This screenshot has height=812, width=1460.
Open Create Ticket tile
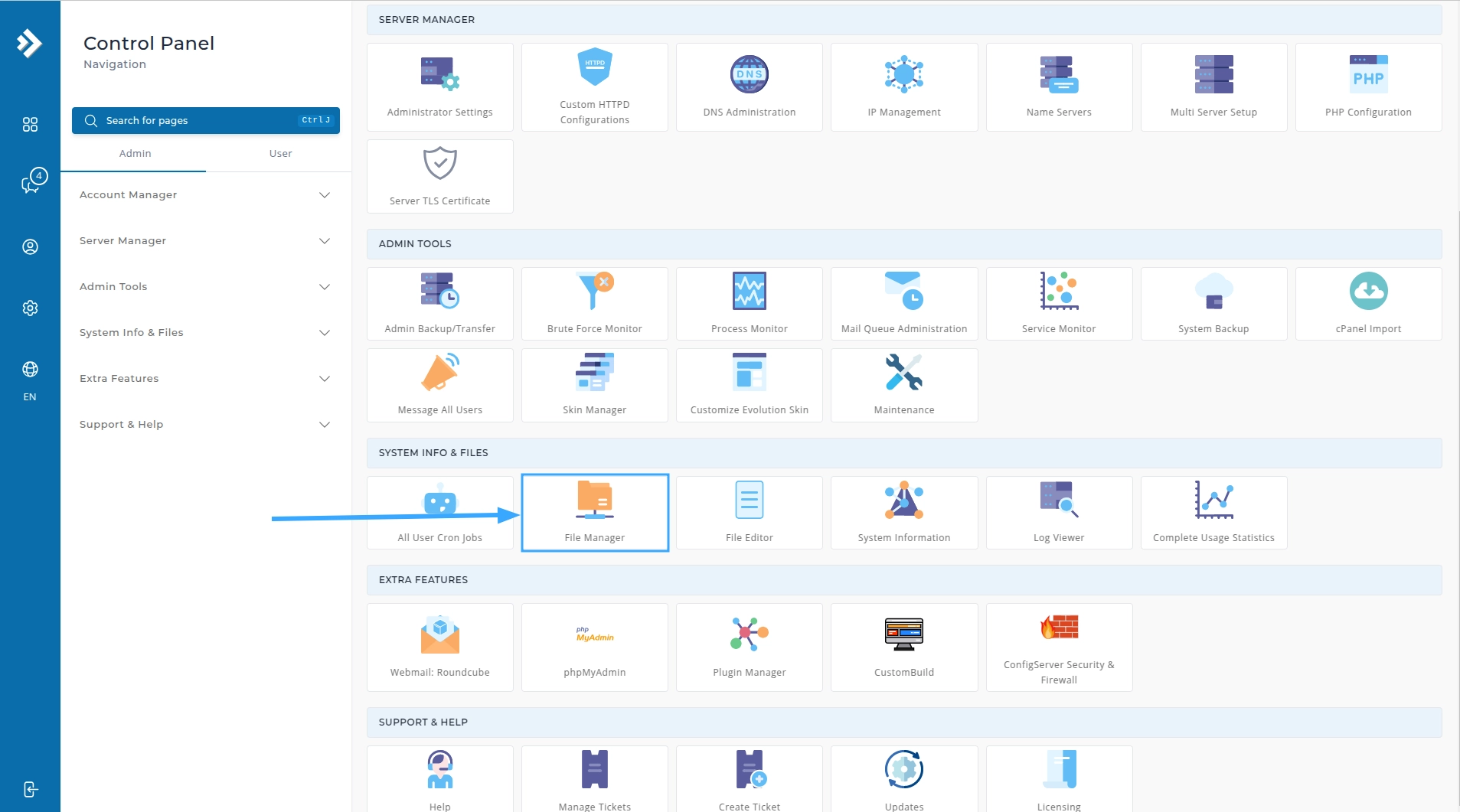click(750, 779)
